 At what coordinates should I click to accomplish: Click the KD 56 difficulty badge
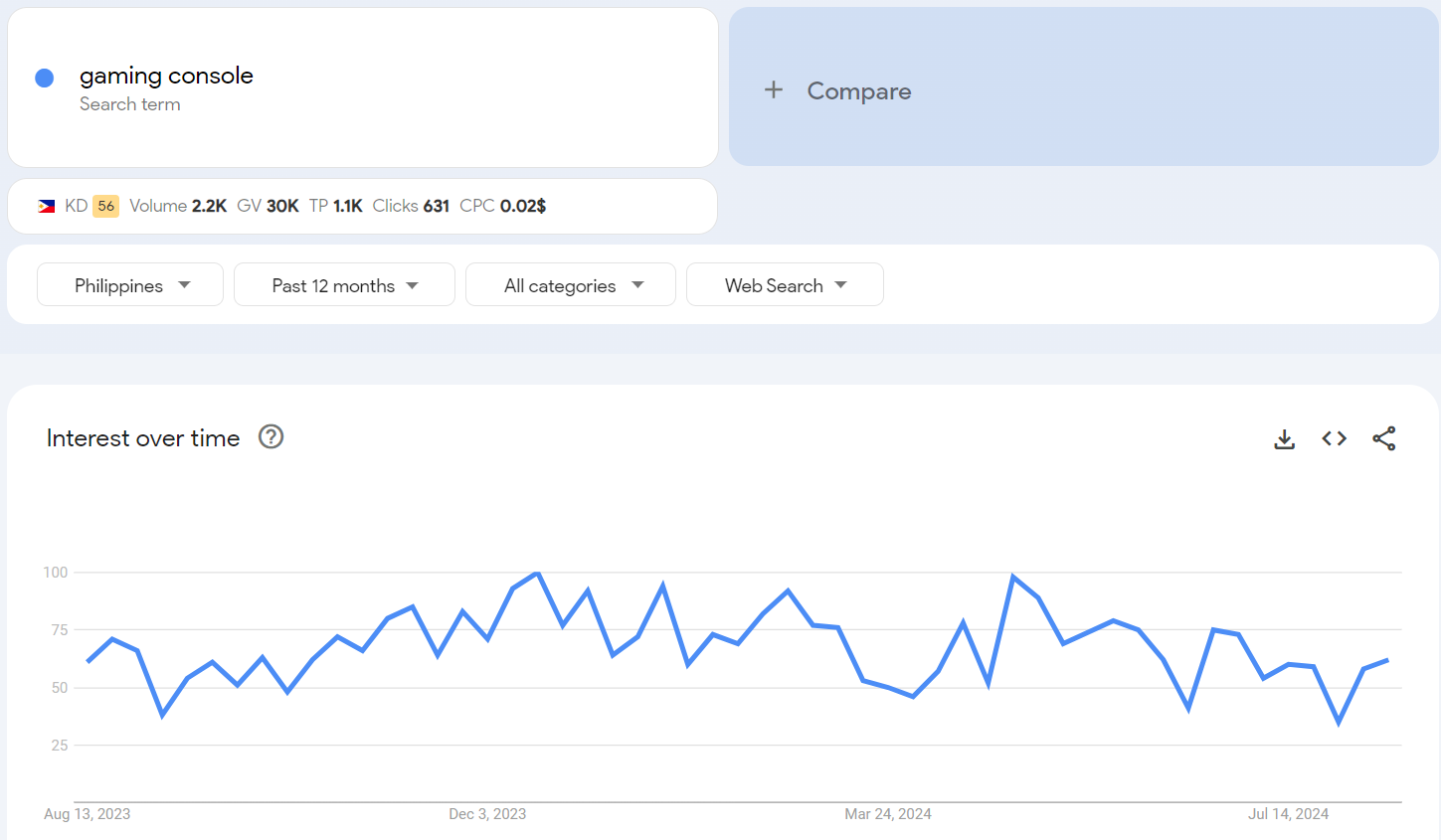[105, 206]
